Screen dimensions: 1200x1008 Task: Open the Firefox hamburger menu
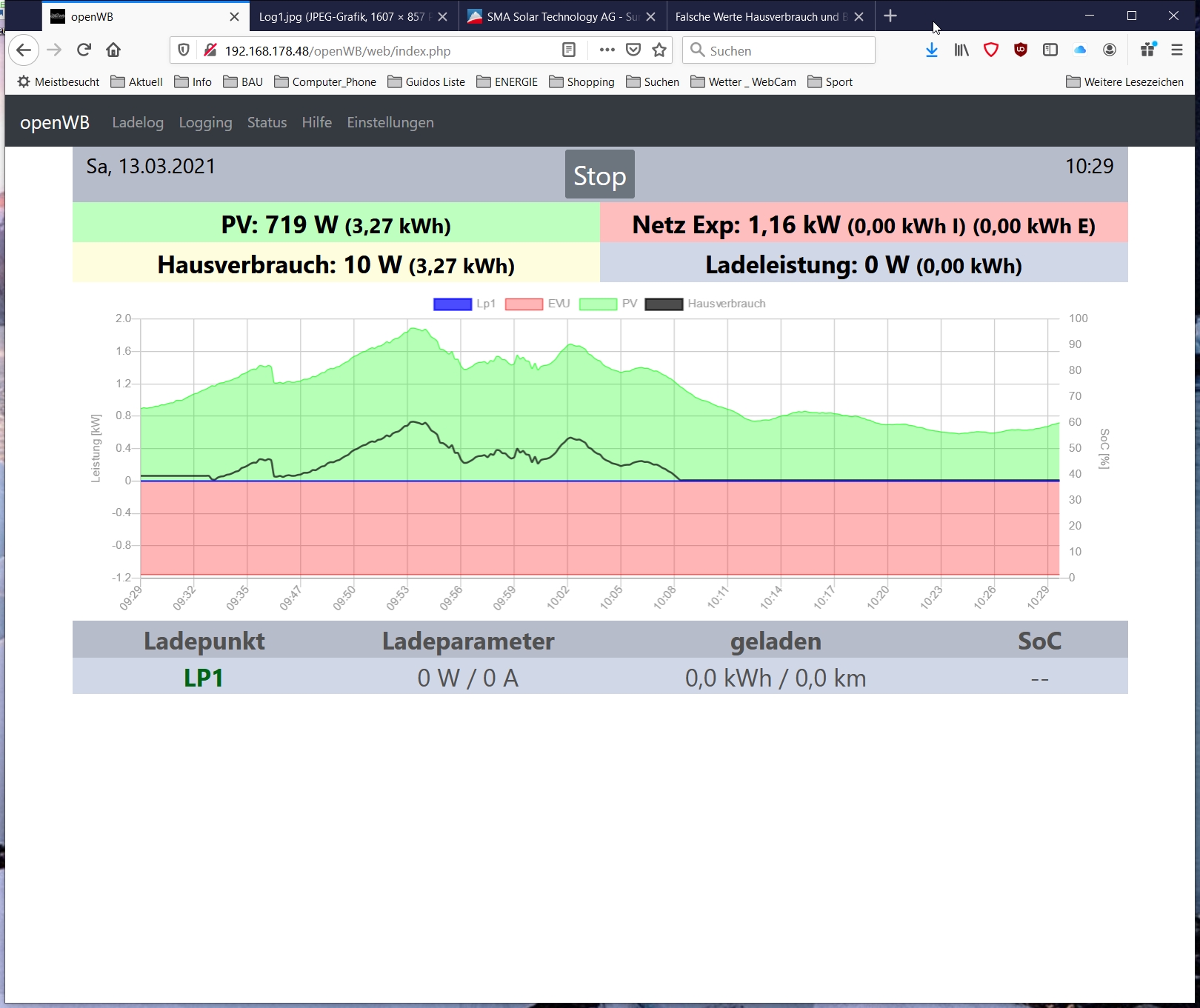(x=1177, y=50)
